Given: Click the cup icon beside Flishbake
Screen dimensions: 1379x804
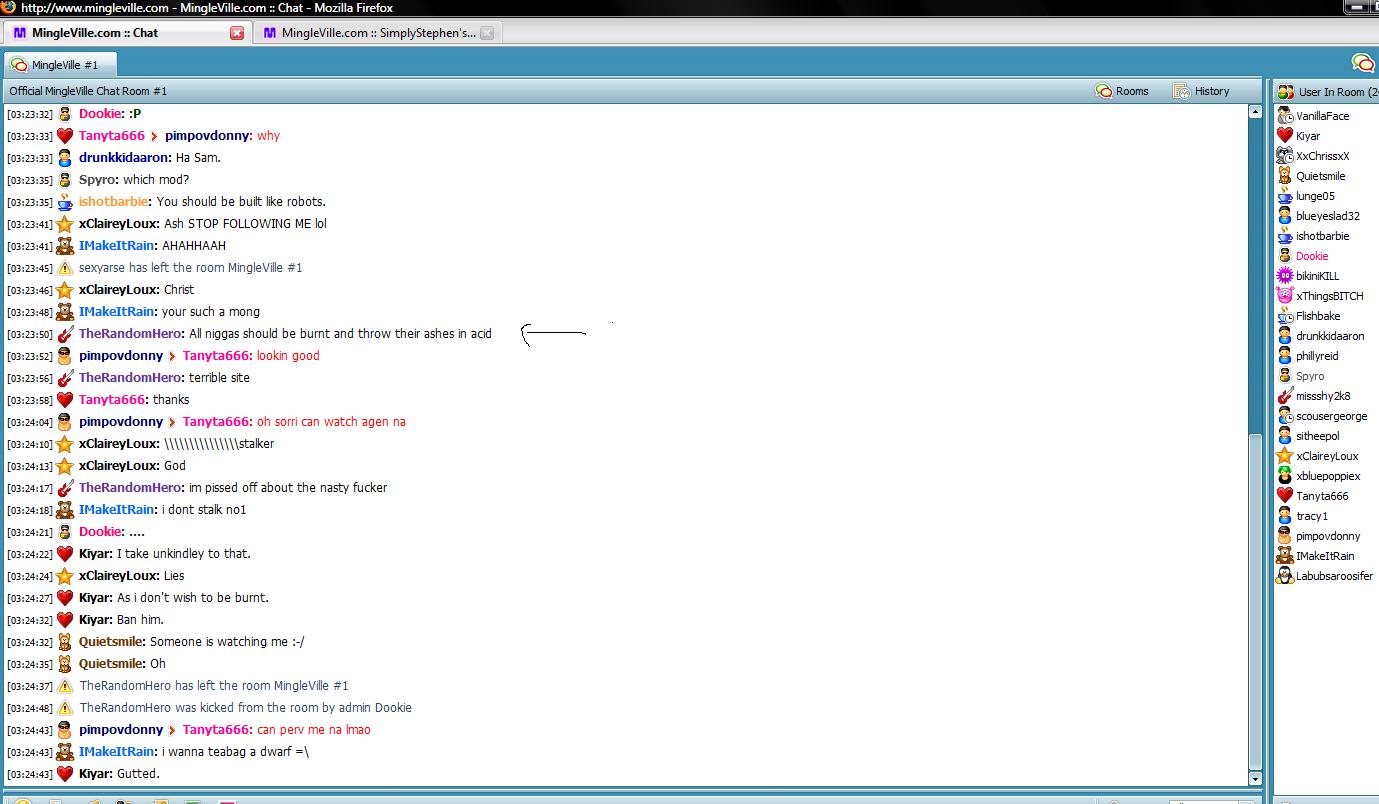Looking at the screenshot, I should point(1285,316).
